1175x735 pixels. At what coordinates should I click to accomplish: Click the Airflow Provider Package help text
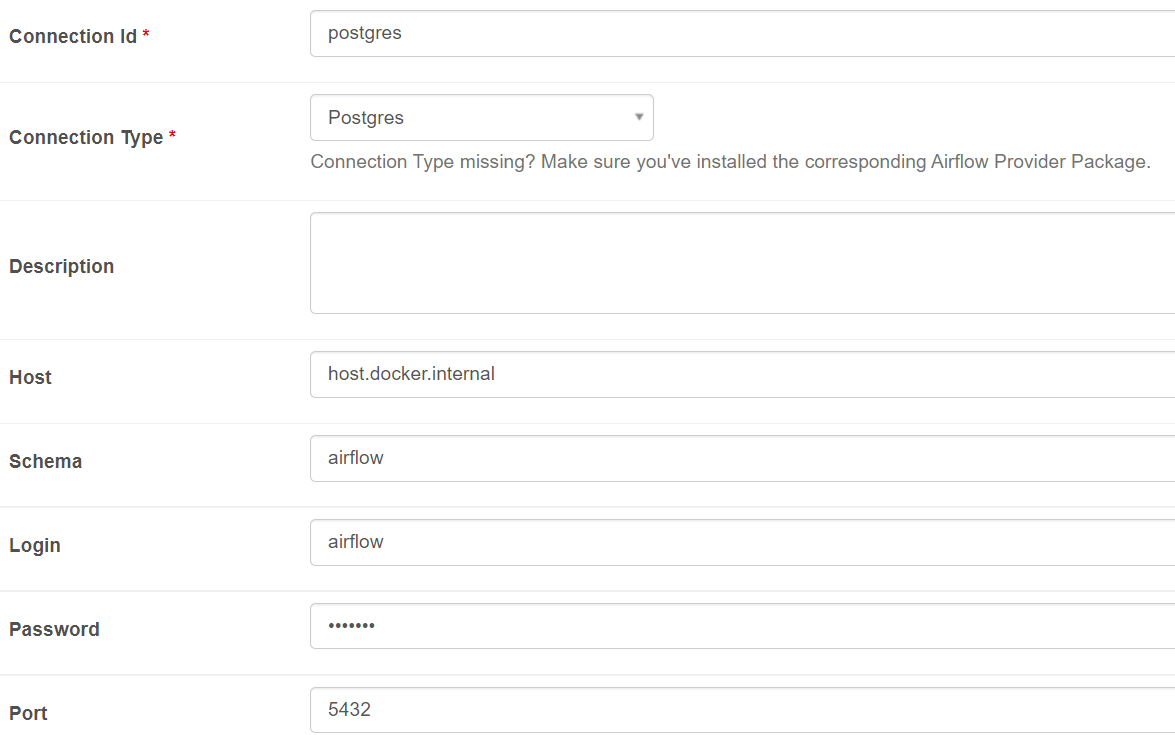pos(731,162)
